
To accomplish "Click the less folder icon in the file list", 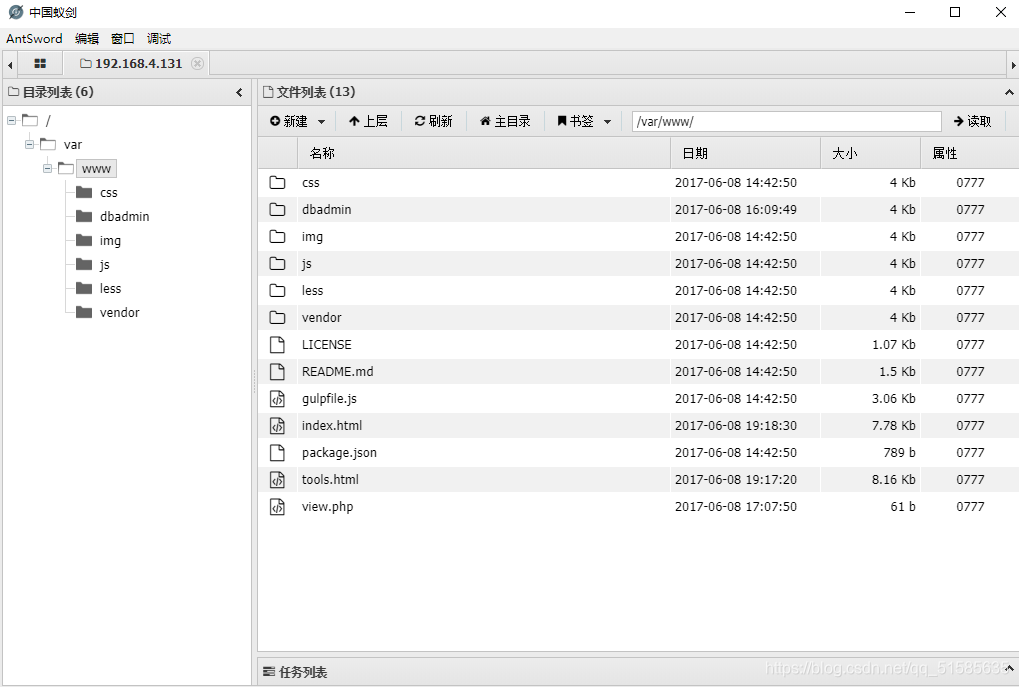I will 277,291.
